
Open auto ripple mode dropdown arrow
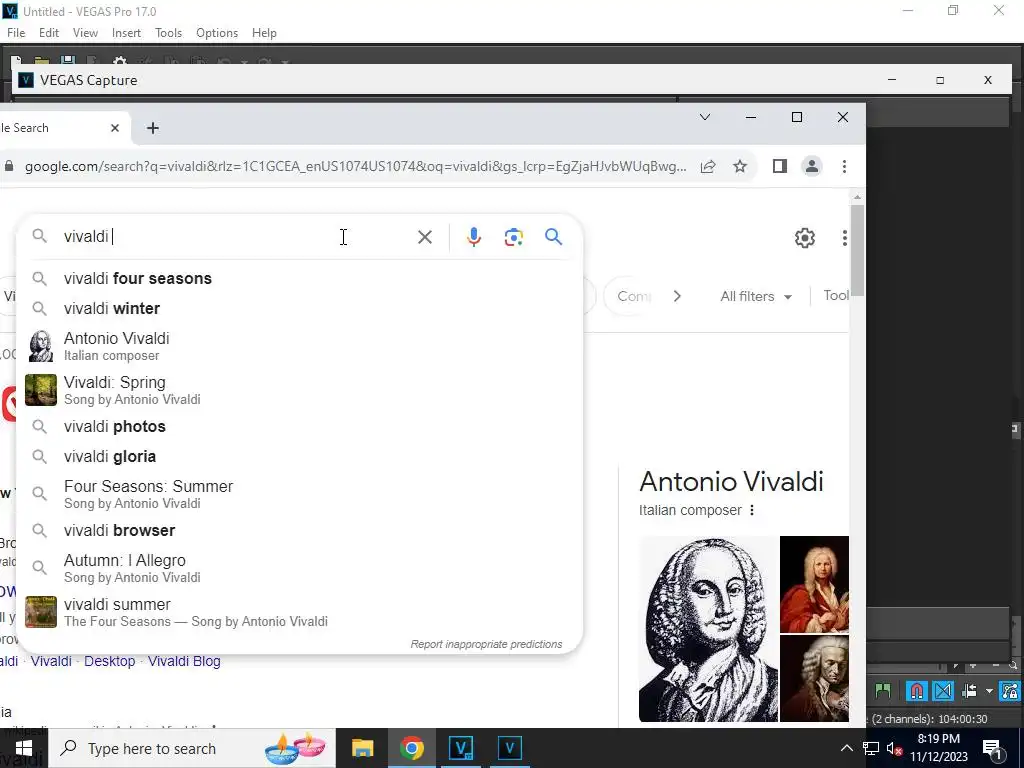(989, 690)
